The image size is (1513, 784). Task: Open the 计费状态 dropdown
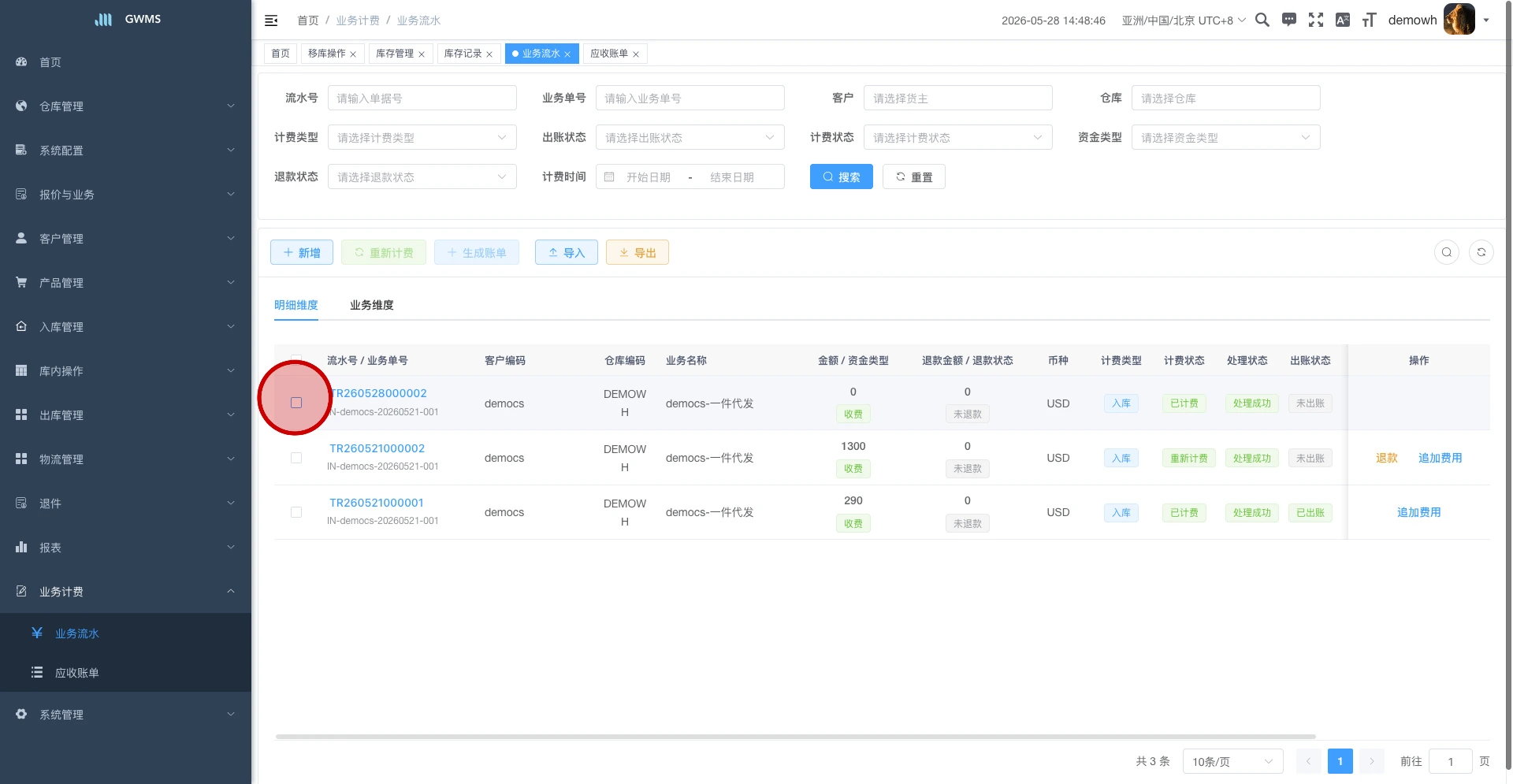click(958, 138)
